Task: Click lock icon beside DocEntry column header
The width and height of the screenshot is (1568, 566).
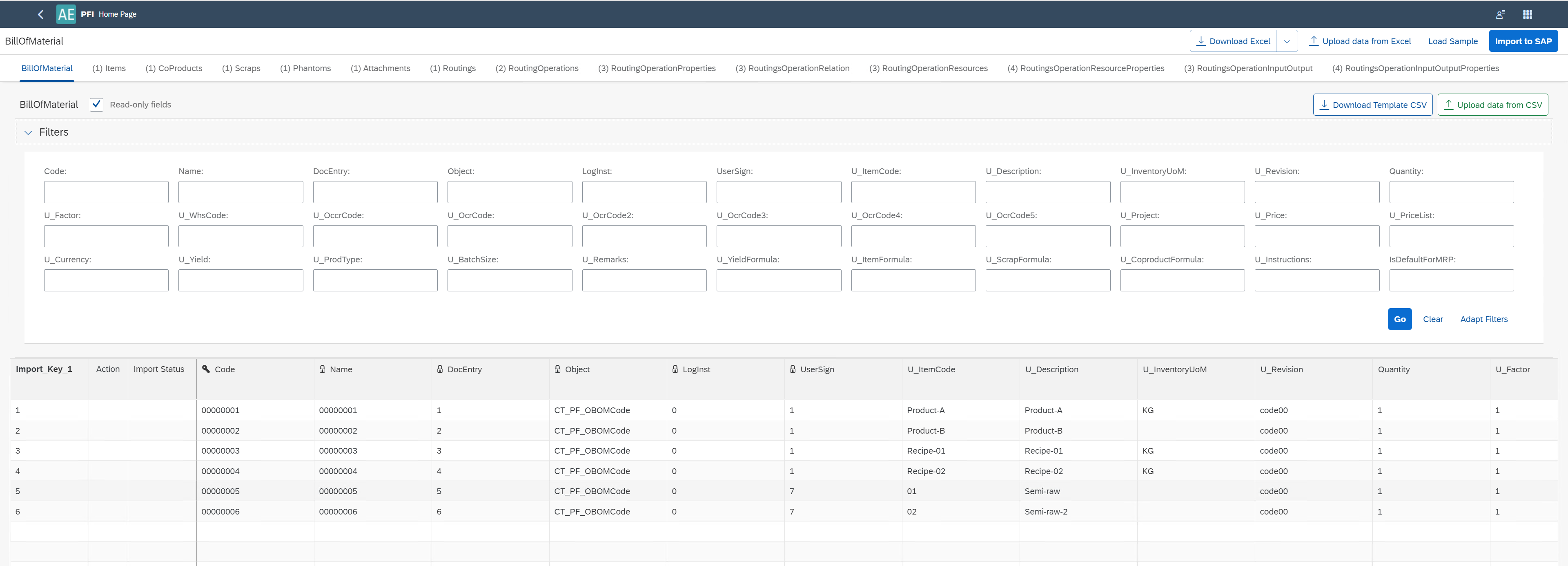Action: click(440, 369)
